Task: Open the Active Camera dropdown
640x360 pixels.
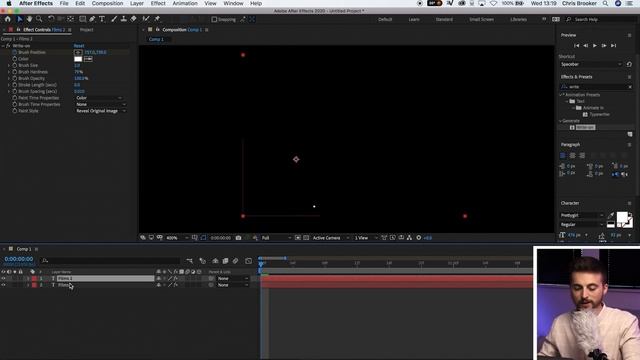Action: click(331, 238)
